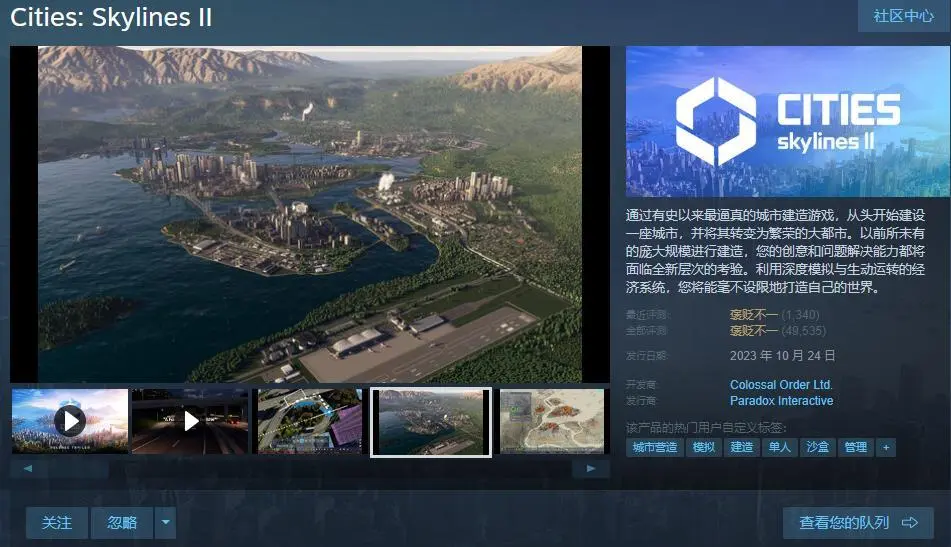This screenshot has height=547, width=951.
Task: Click the Cities: Skylines II page title
Action: pos(111,17)
